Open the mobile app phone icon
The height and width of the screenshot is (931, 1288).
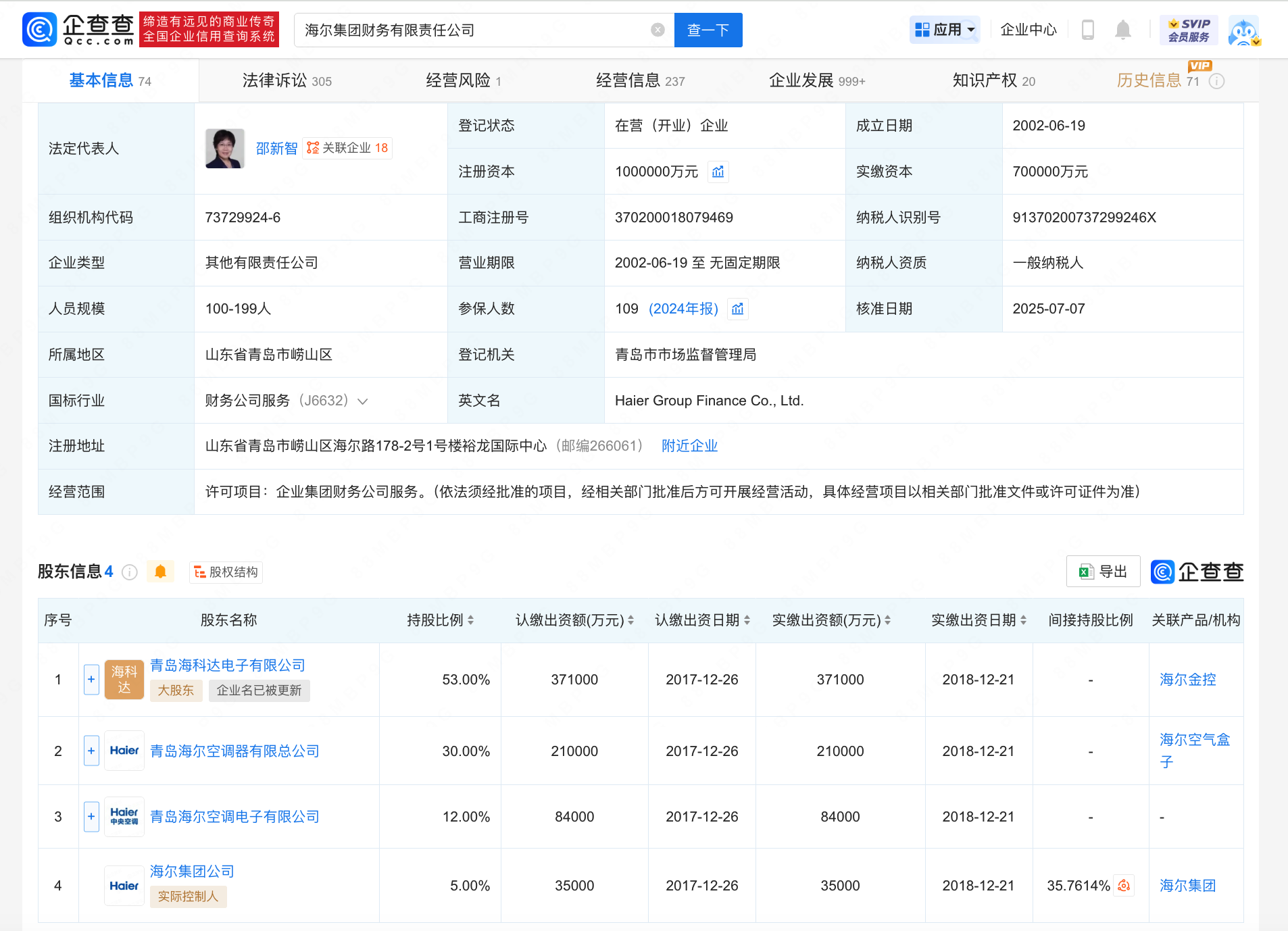click(1088, 30)
